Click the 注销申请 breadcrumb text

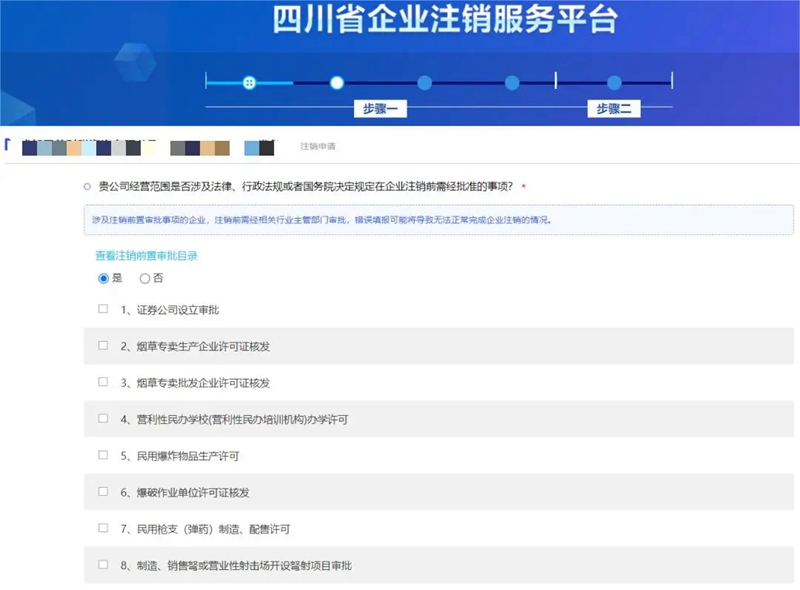(x=318, y=146)
